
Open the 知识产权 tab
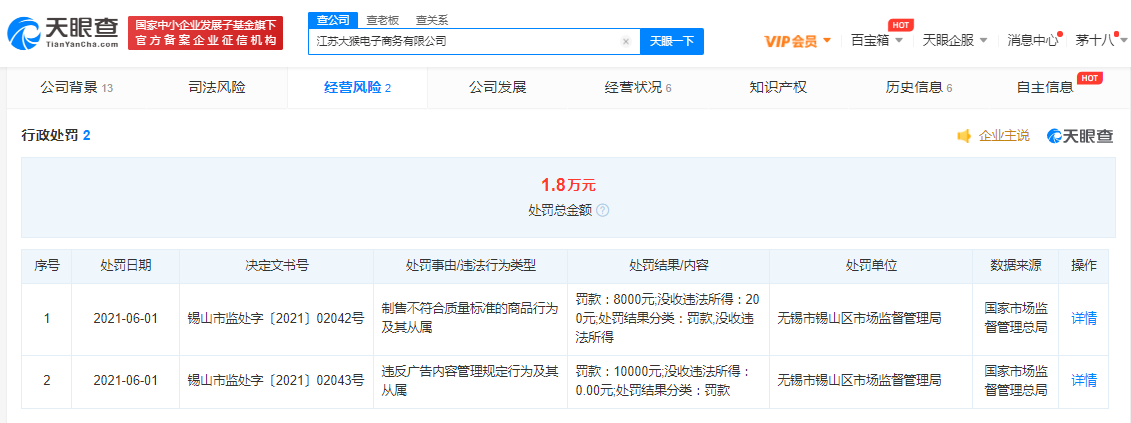(x=777, y=87)
